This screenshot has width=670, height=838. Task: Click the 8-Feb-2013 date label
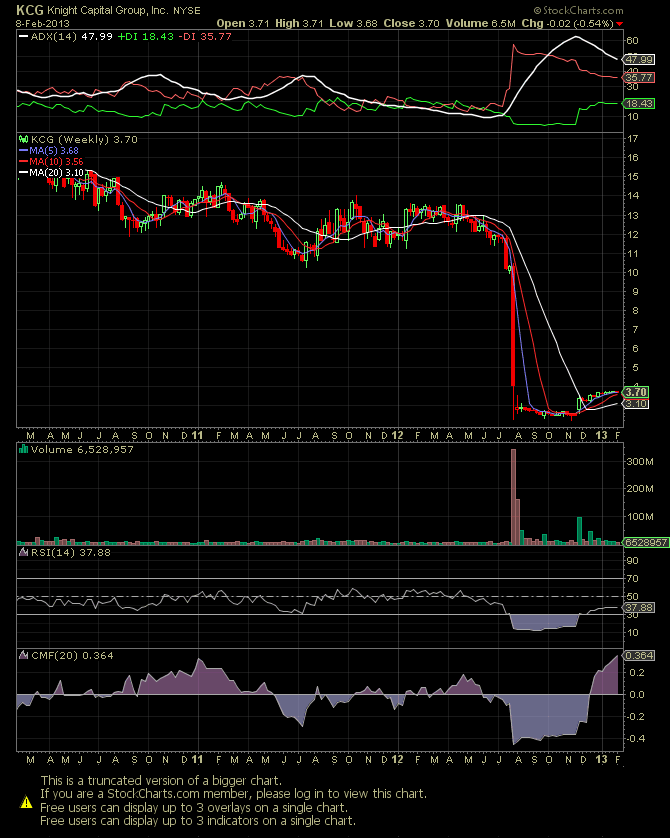click(43, 24)
